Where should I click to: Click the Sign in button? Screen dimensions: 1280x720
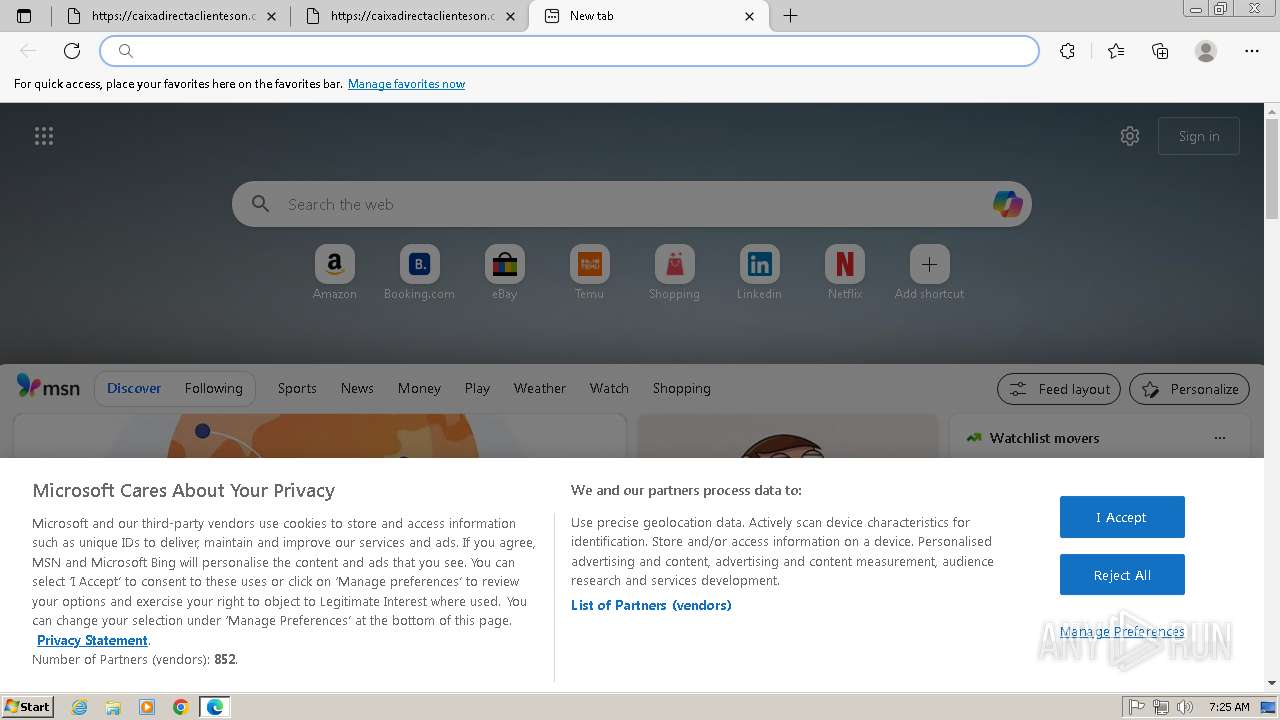1199,136
